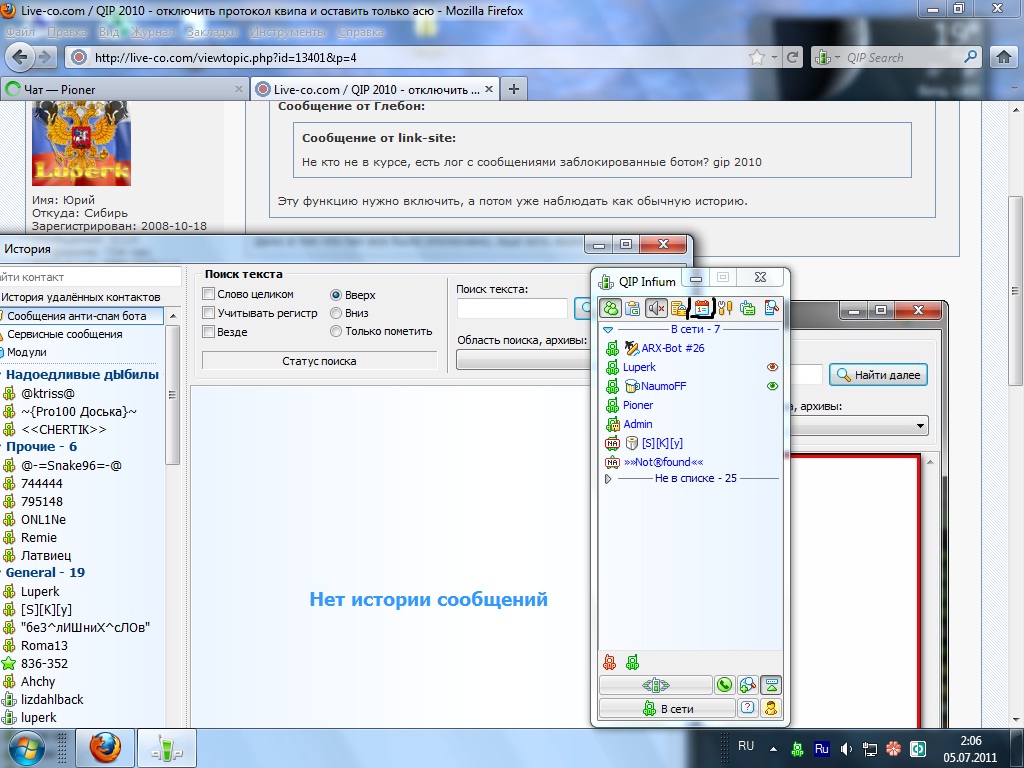Viewport: 1024px width, 768px height.
Task: Check the 'Учитывать регистр' option
Action: [x=209, y=313]
